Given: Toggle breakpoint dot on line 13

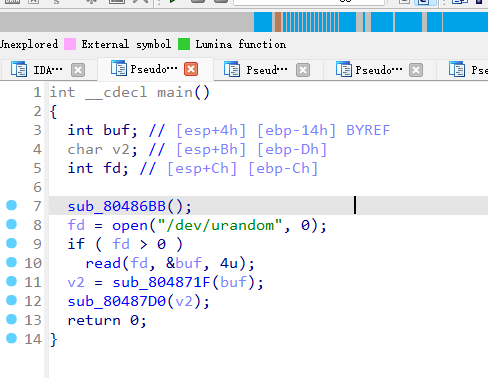Looking at the screenshot, I should (12, 319).
